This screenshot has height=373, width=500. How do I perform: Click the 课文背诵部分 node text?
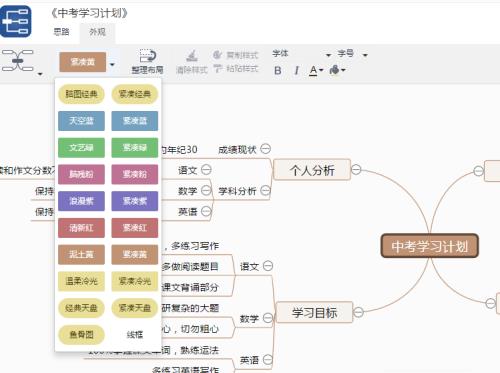(190, 287)
